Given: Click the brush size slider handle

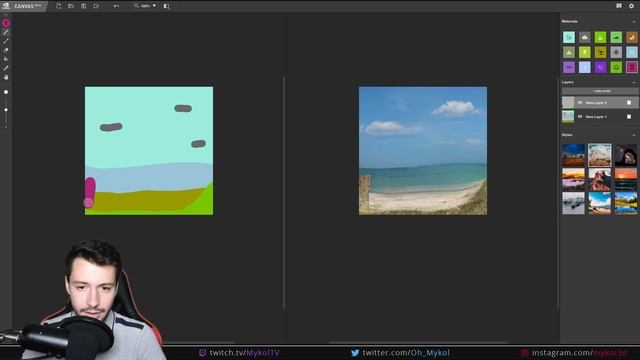Looking at the screenshot, I should pyautogui.click(x=6, y=110).
